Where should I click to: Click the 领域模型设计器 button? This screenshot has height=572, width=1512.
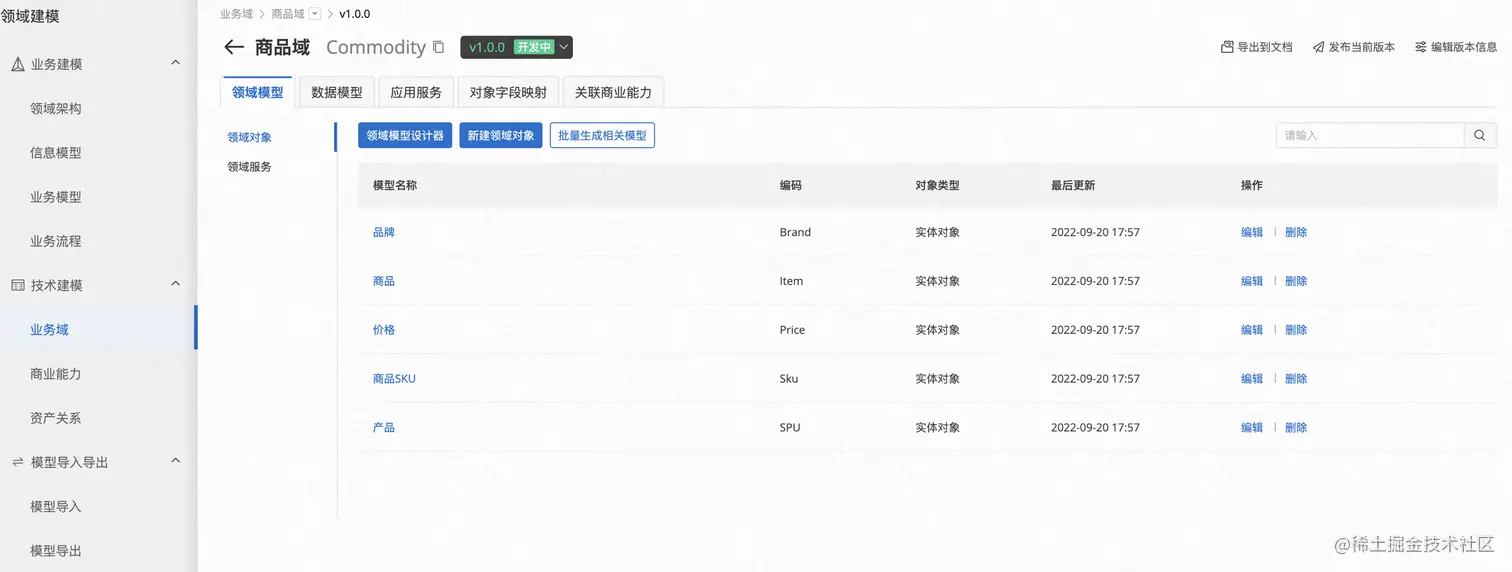pos(405,135)
